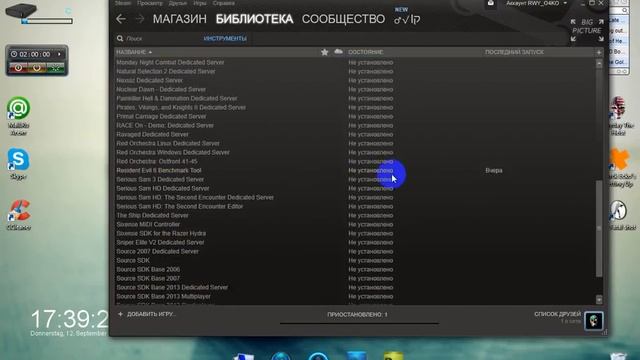Select Source SDK Base 2013 Multiplayer
Screen dimensions: 640x360
coord(163,296)
